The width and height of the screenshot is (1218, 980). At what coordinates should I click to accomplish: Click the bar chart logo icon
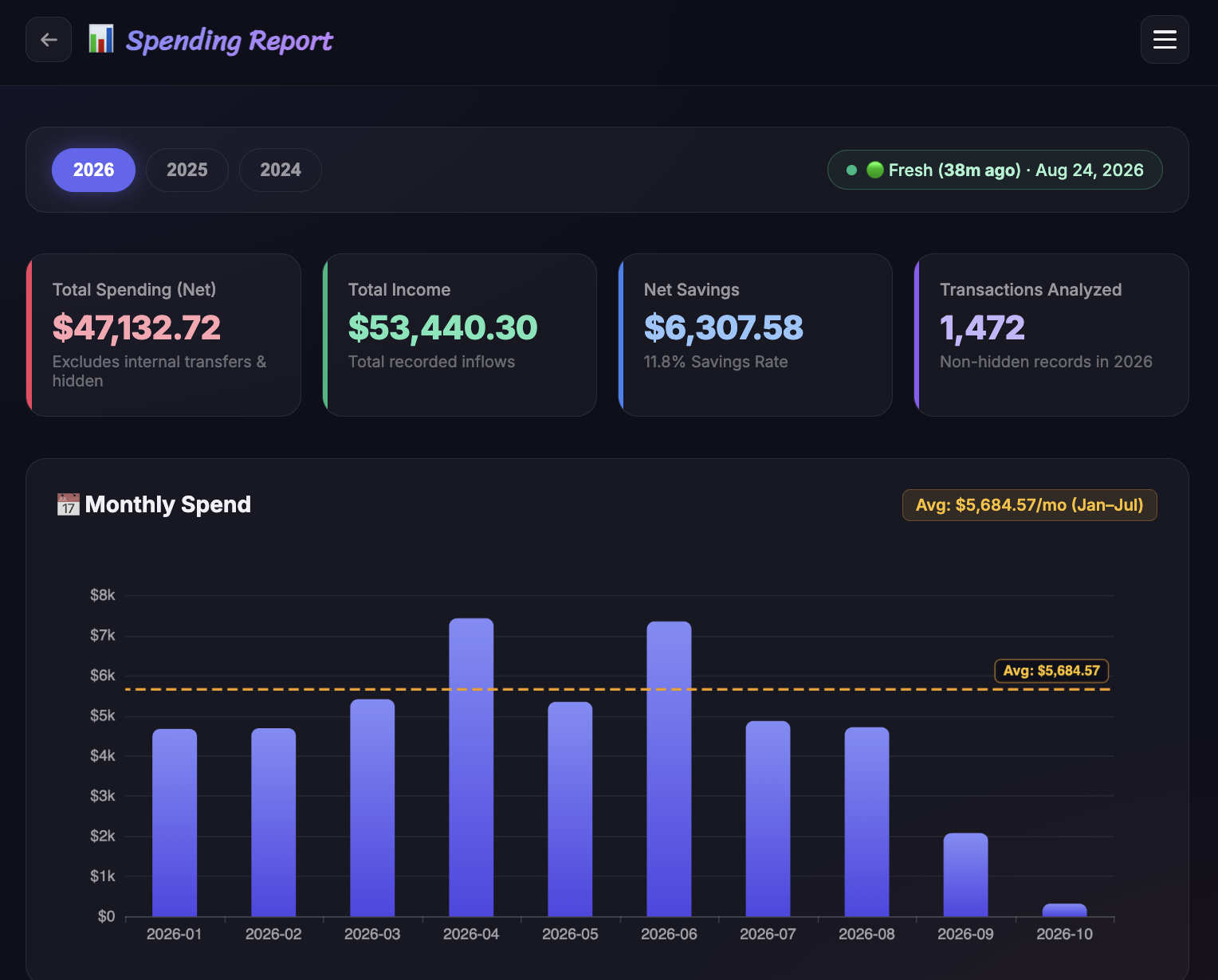(100, 39)
